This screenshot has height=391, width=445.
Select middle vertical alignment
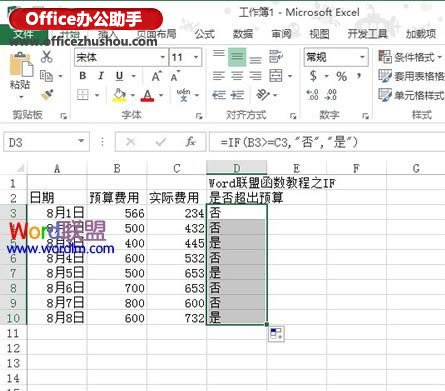[237, 57]
